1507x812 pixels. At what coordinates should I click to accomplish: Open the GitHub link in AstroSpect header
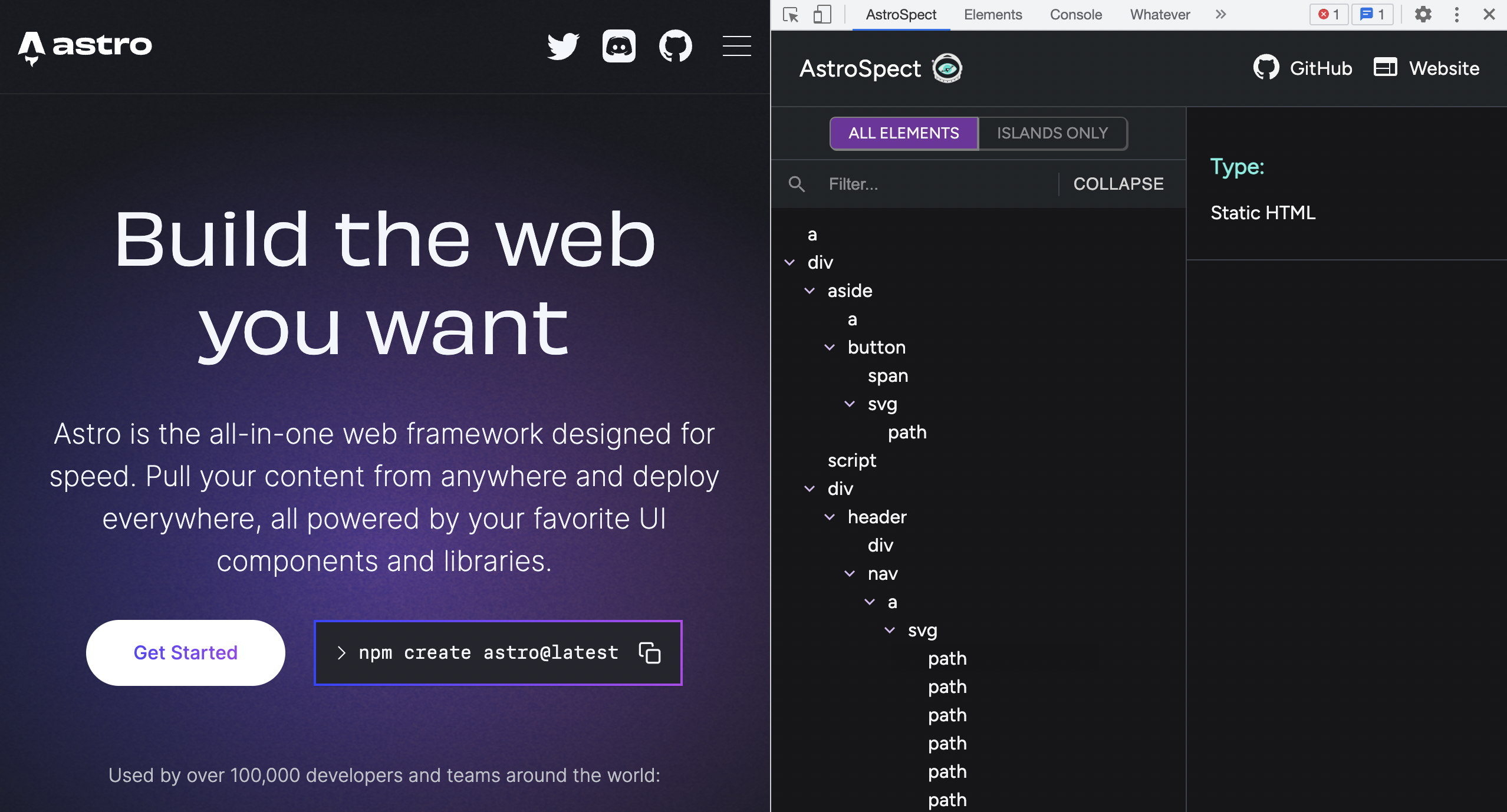tap(1303, 68)
